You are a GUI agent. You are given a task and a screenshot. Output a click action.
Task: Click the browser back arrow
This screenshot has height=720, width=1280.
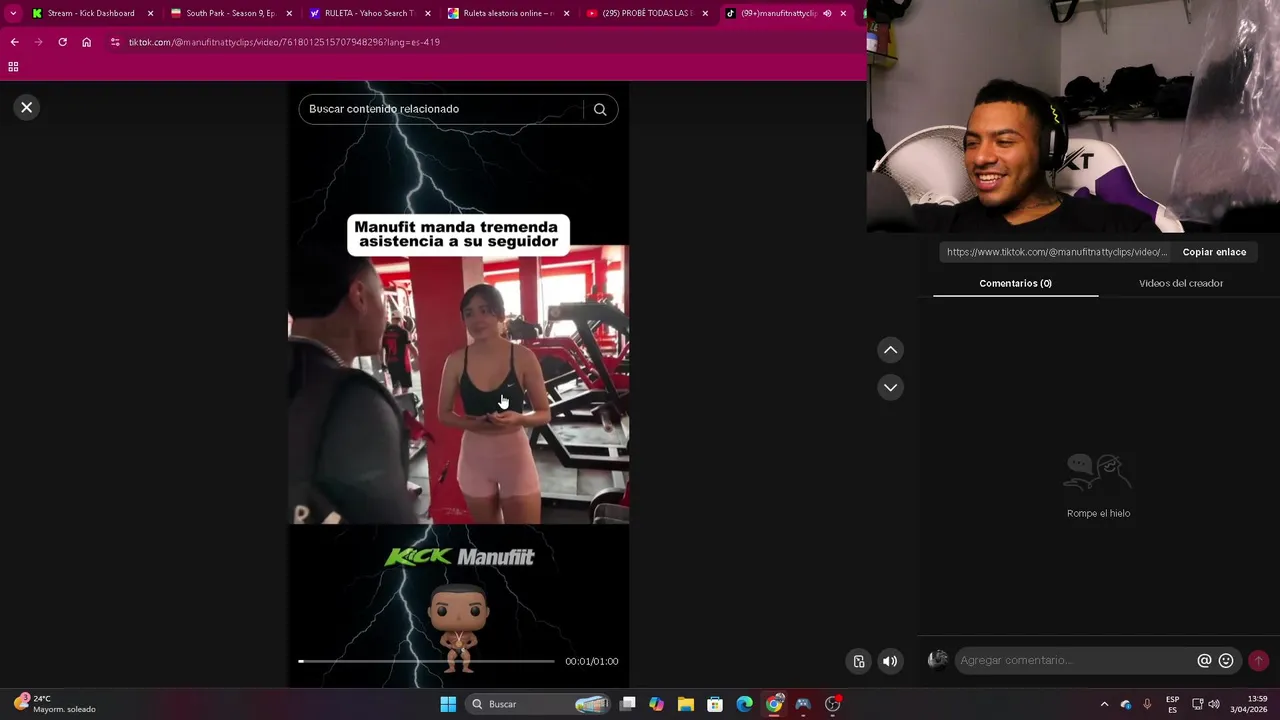click(x=14, y=42)
